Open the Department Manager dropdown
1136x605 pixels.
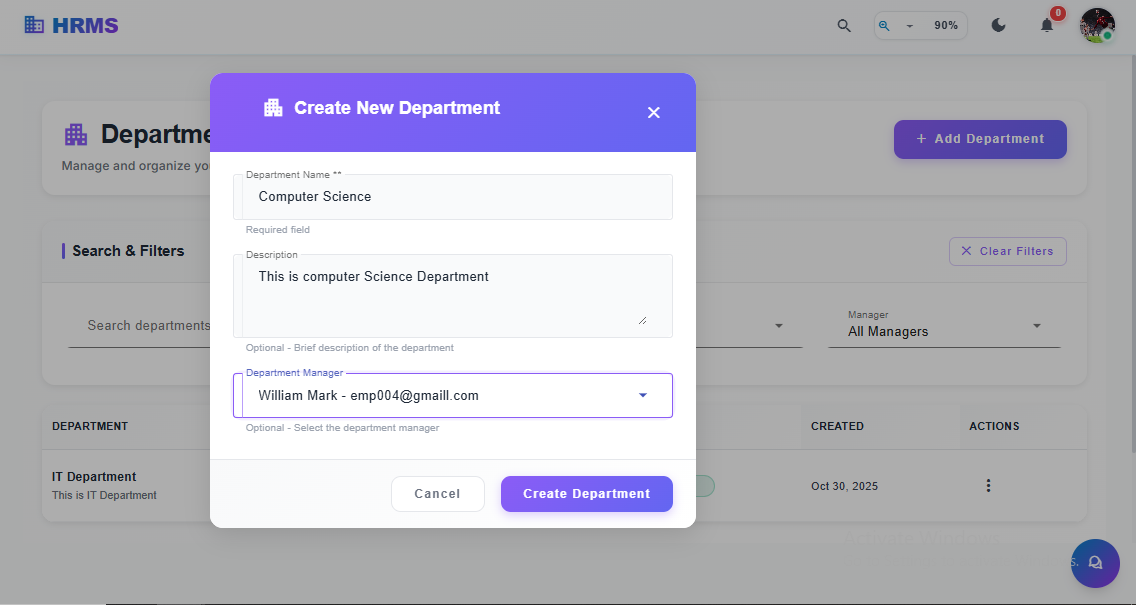(x=453, y=396)
